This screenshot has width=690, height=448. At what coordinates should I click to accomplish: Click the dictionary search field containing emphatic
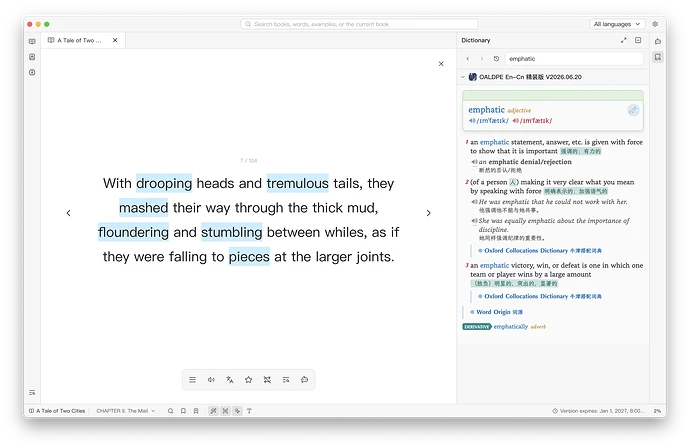(574, 59)
